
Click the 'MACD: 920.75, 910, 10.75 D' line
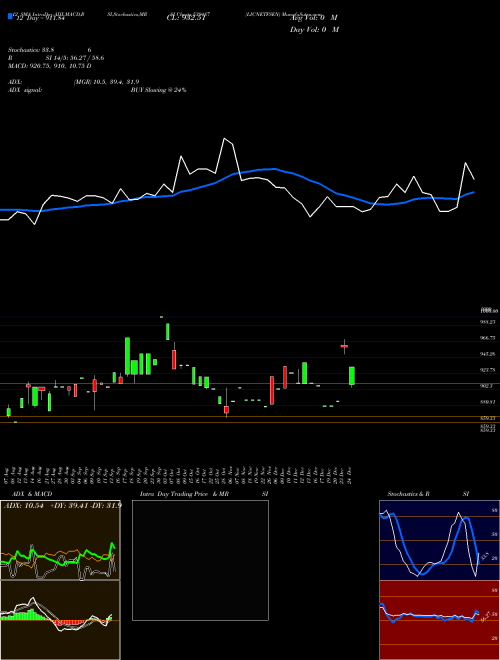pyautogui.click(x=50, y=66)
